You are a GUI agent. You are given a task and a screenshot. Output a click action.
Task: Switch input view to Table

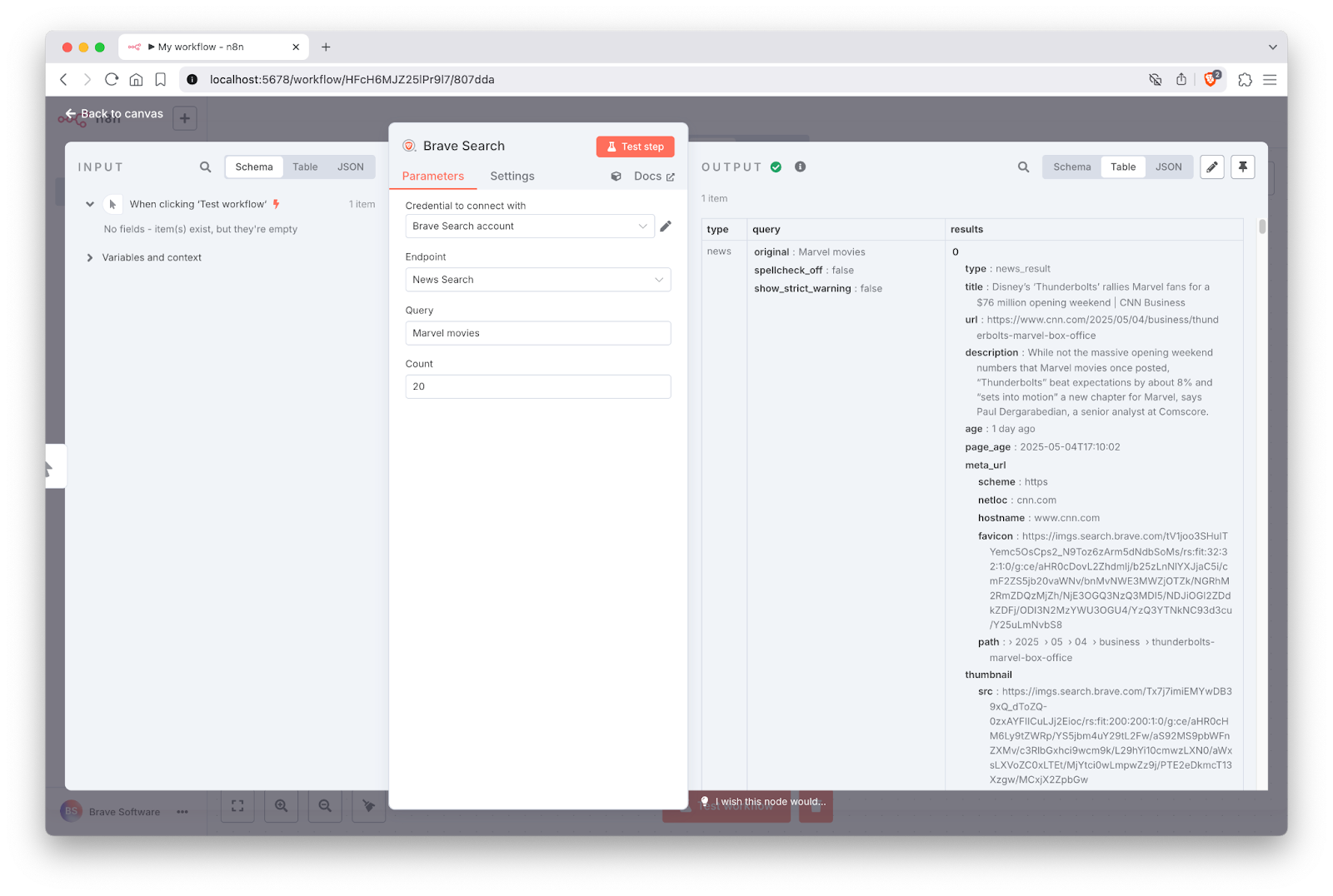(305, 167)
